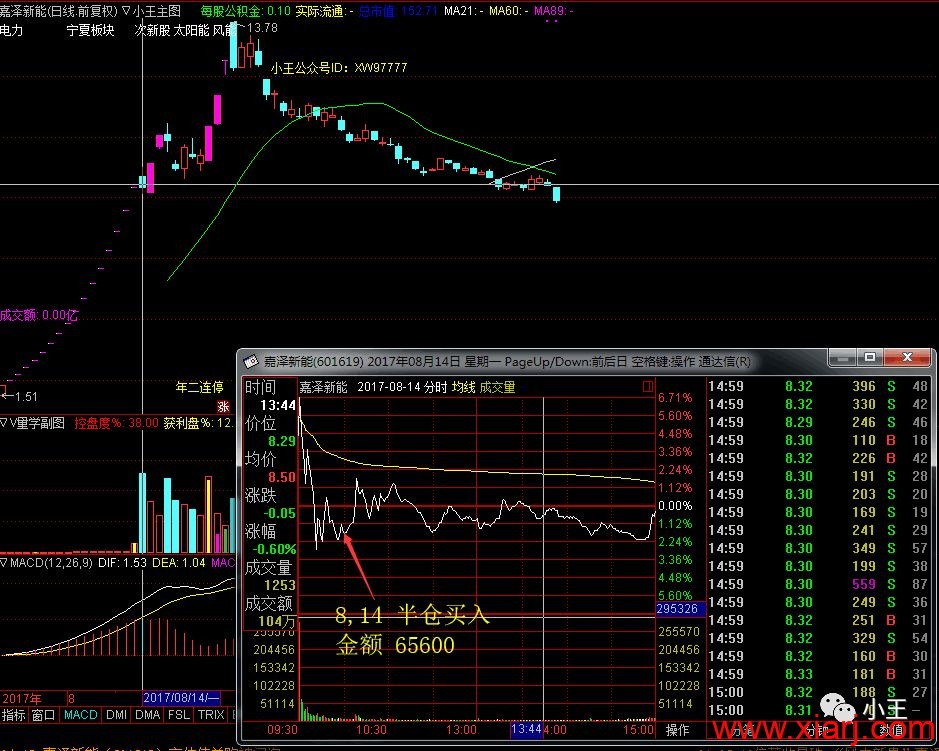The height and width of the screenshot is (751, 939).
Task: Click the 10:30 label on intraday time axis
Action: tap(371, 730)
